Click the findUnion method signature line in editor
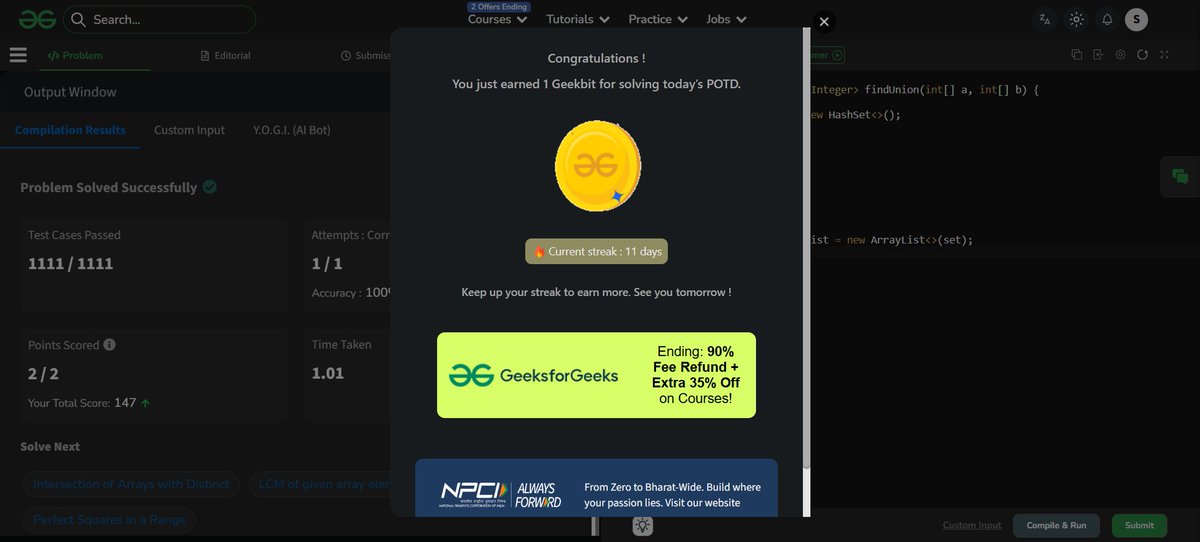The width and height of the screenshot is (1200, 542). [925, 90]
